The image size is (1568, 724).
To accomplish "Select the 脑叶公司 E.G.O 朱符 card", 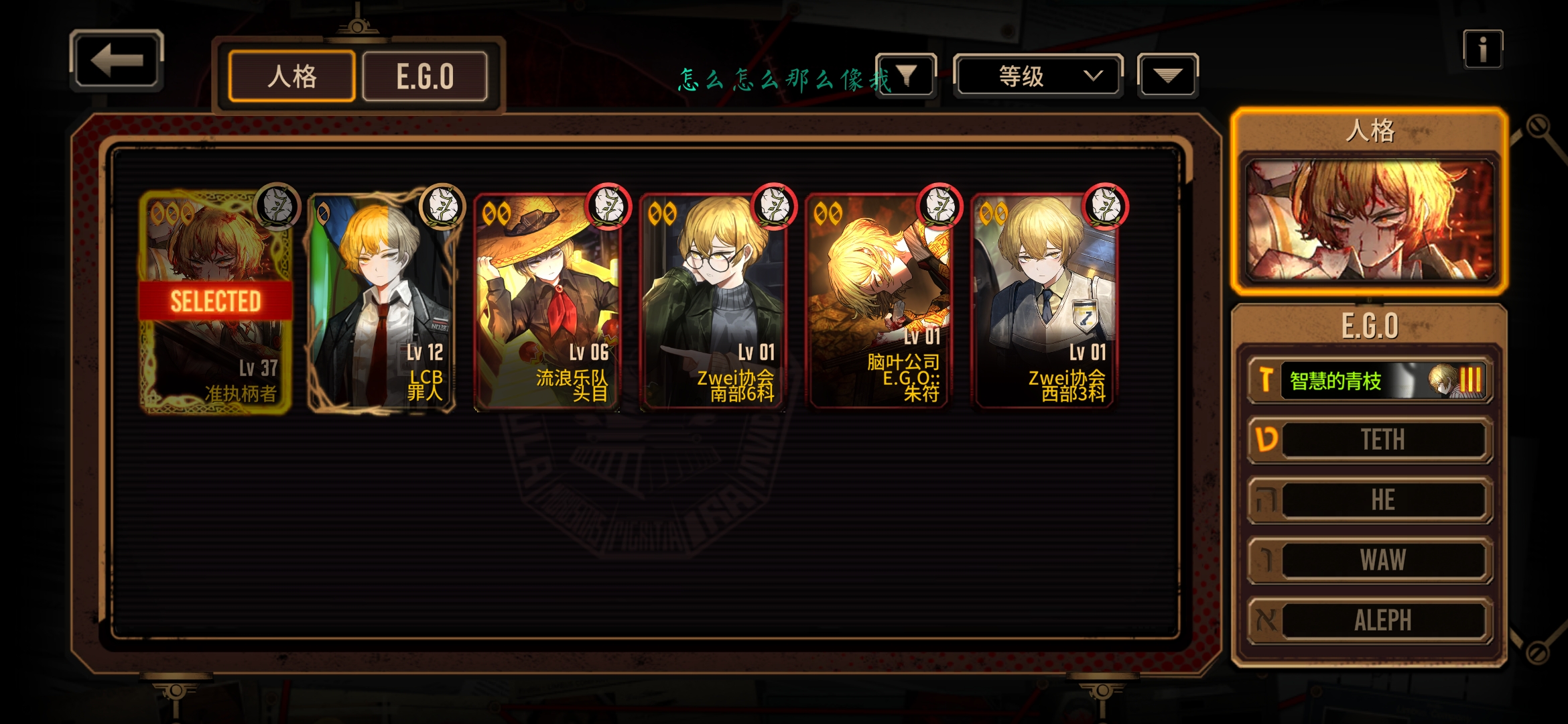I will [x=878, y=302].
